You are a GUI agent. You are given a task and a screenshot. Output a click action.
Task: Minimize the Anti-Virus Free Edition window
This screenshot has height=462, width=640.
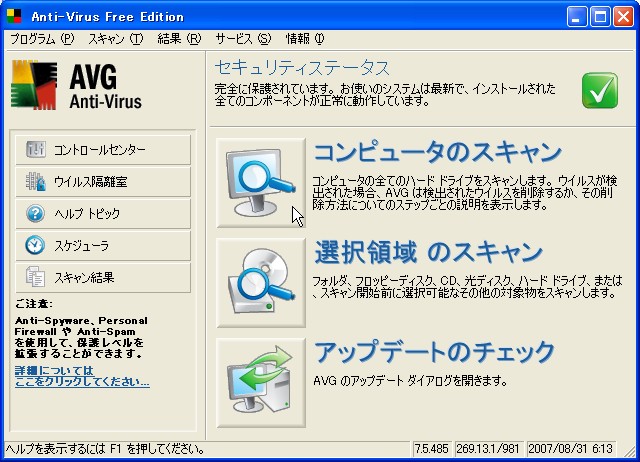click(577, 17)
